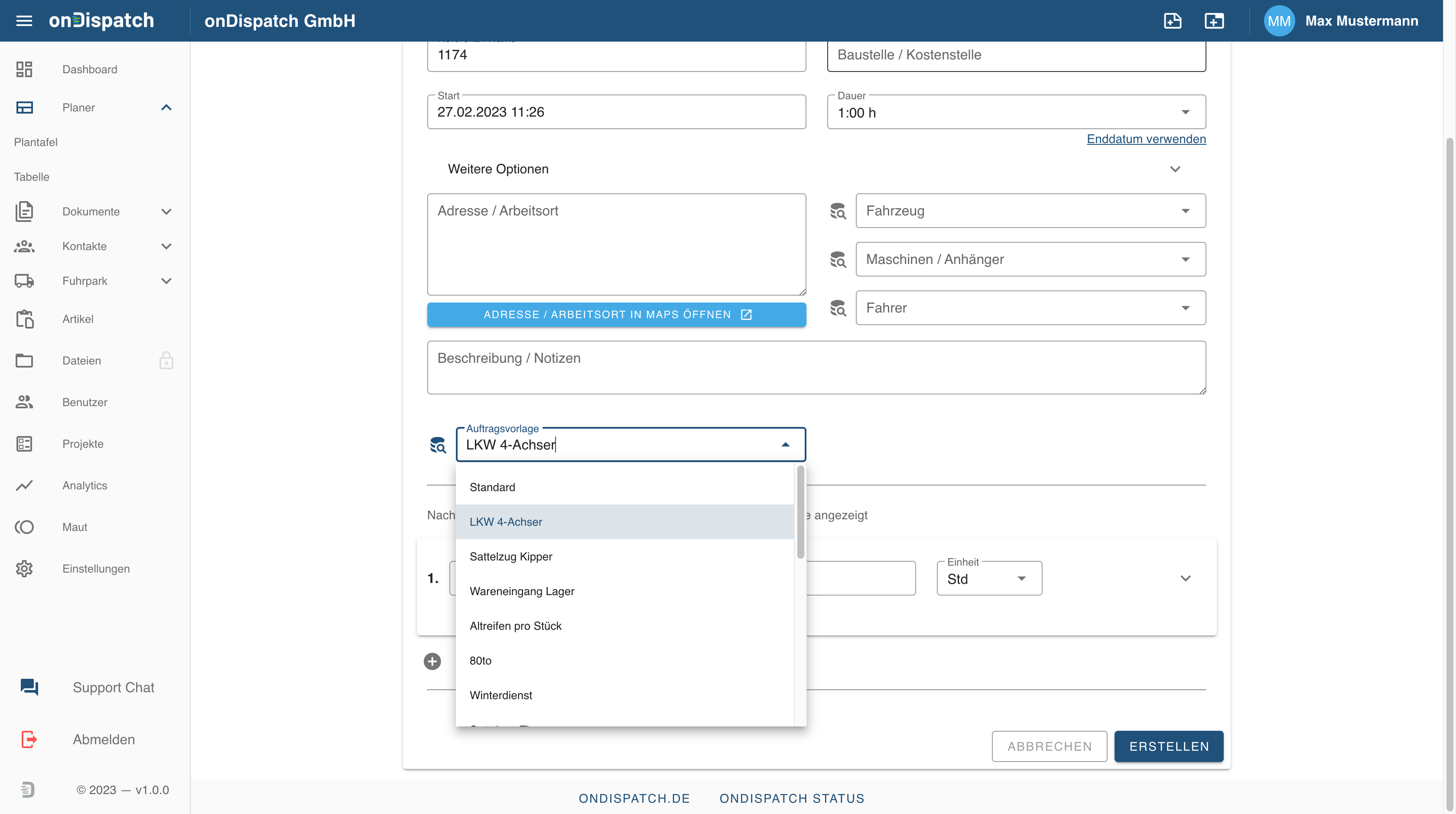Image resolution: width=1456 pixels, height=814 pixels.
Task: Click the template dropdown list scrollbar
Action: tap(800, 511)
